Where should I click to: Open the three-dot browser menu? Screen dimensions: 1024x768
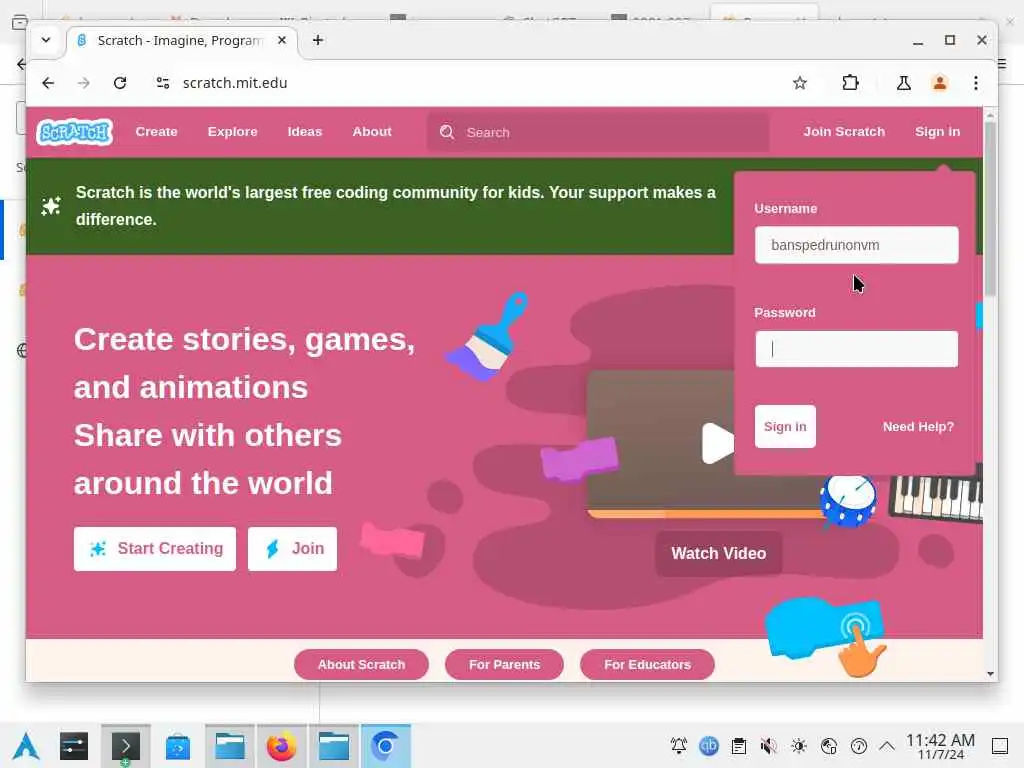tap(976, 83)
